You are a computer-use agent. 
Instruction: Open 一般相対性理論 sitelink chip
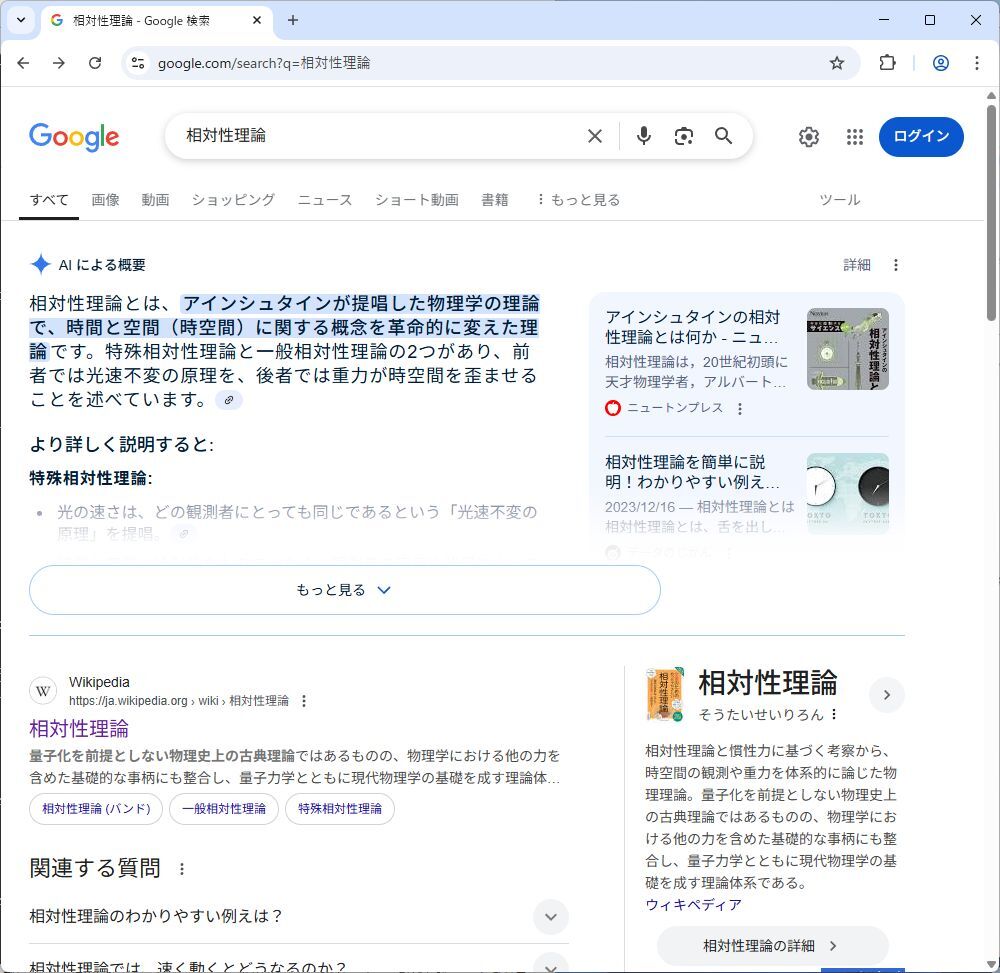point(224,808)
